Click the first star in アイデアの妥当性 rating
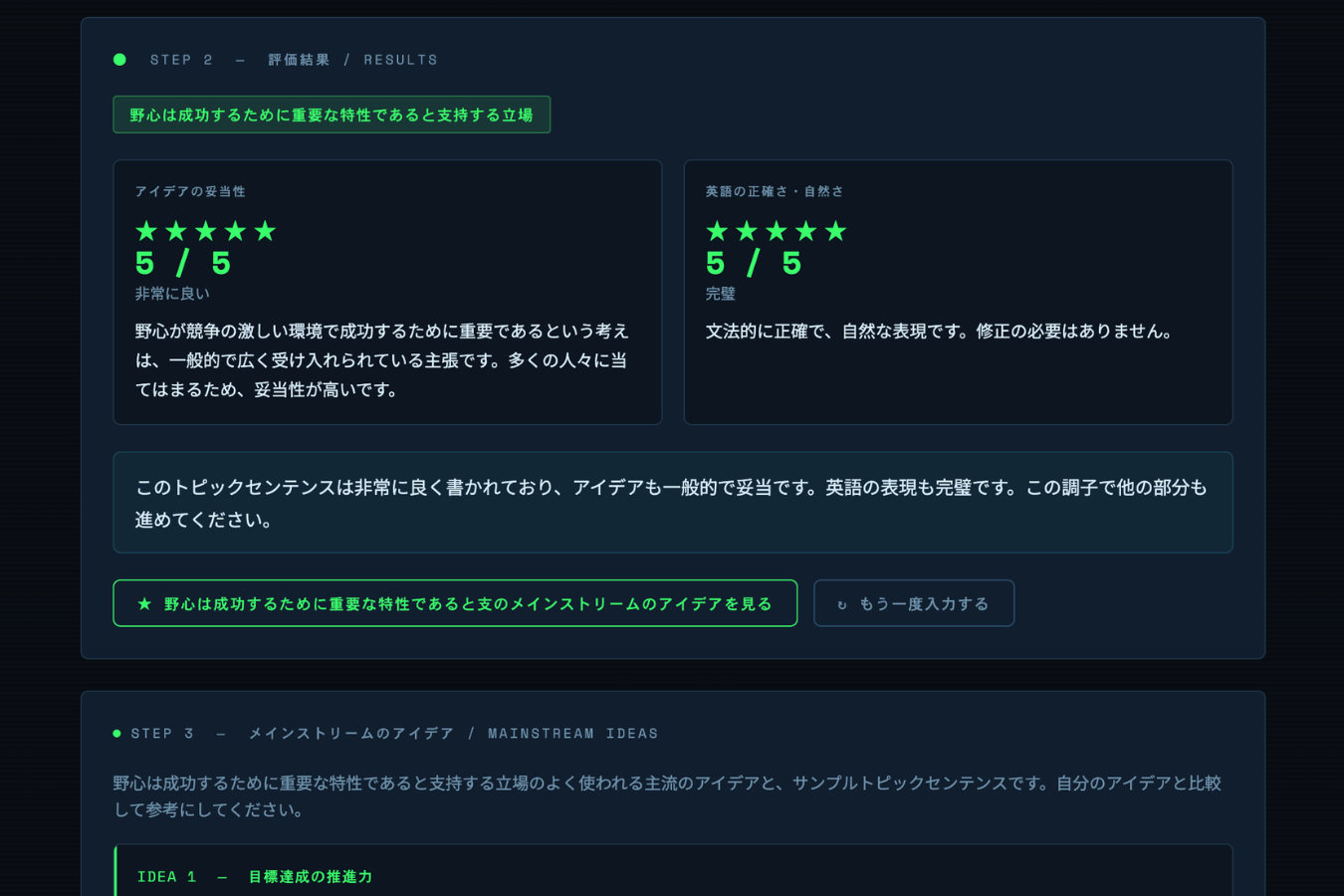1344x896 pixels. [x=146, y=231]
